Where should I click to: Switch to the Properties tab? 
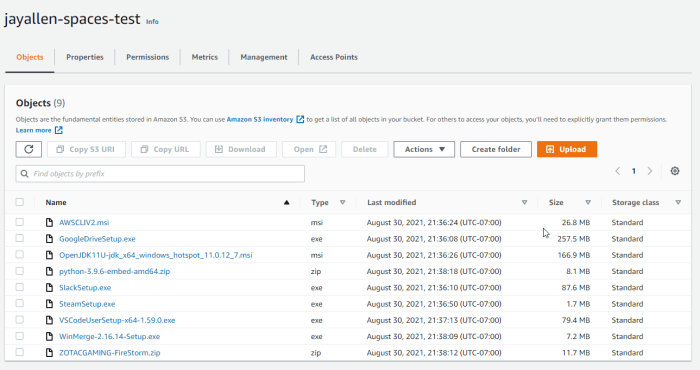pos(85,57)
